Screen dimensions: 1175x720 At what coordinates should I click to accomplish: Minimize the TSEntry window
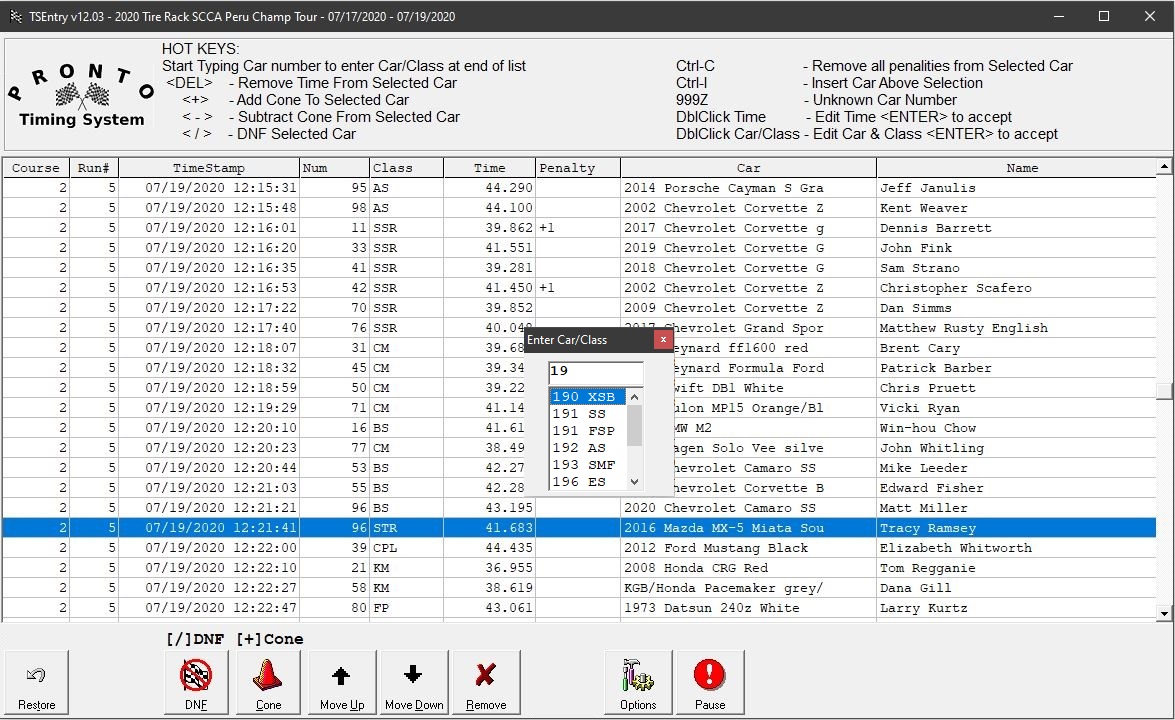(1059, 16)
